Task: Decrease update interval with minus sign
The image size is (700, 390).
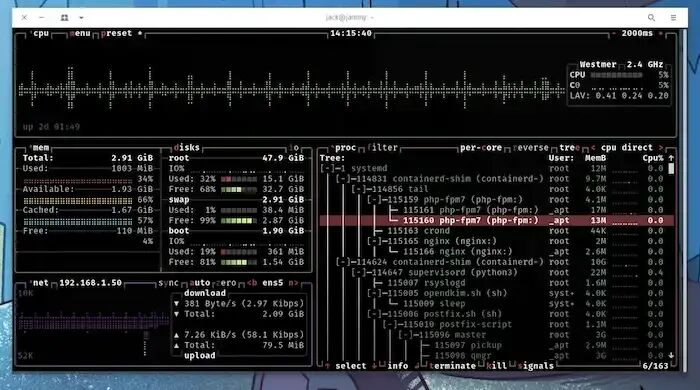Action: pos(614,33)
